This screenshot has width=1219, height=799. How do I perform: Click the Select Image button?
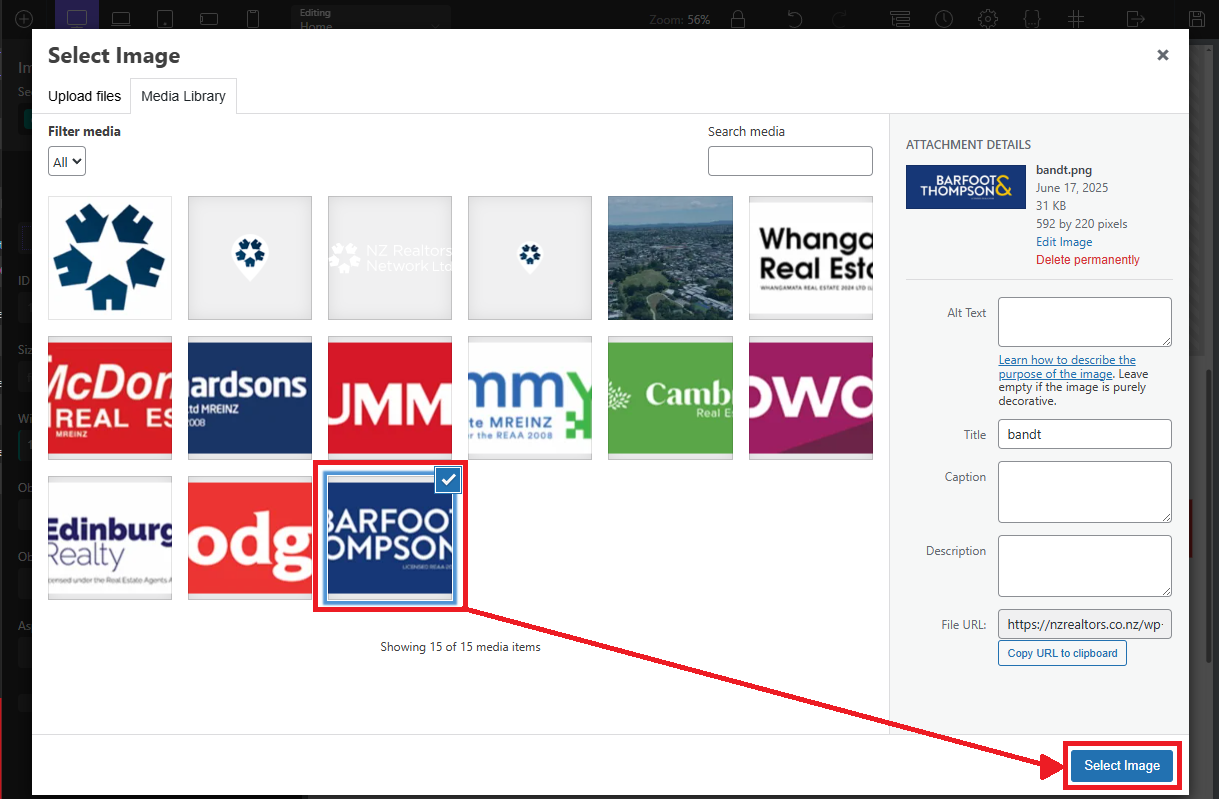[x=1122, y=765]
